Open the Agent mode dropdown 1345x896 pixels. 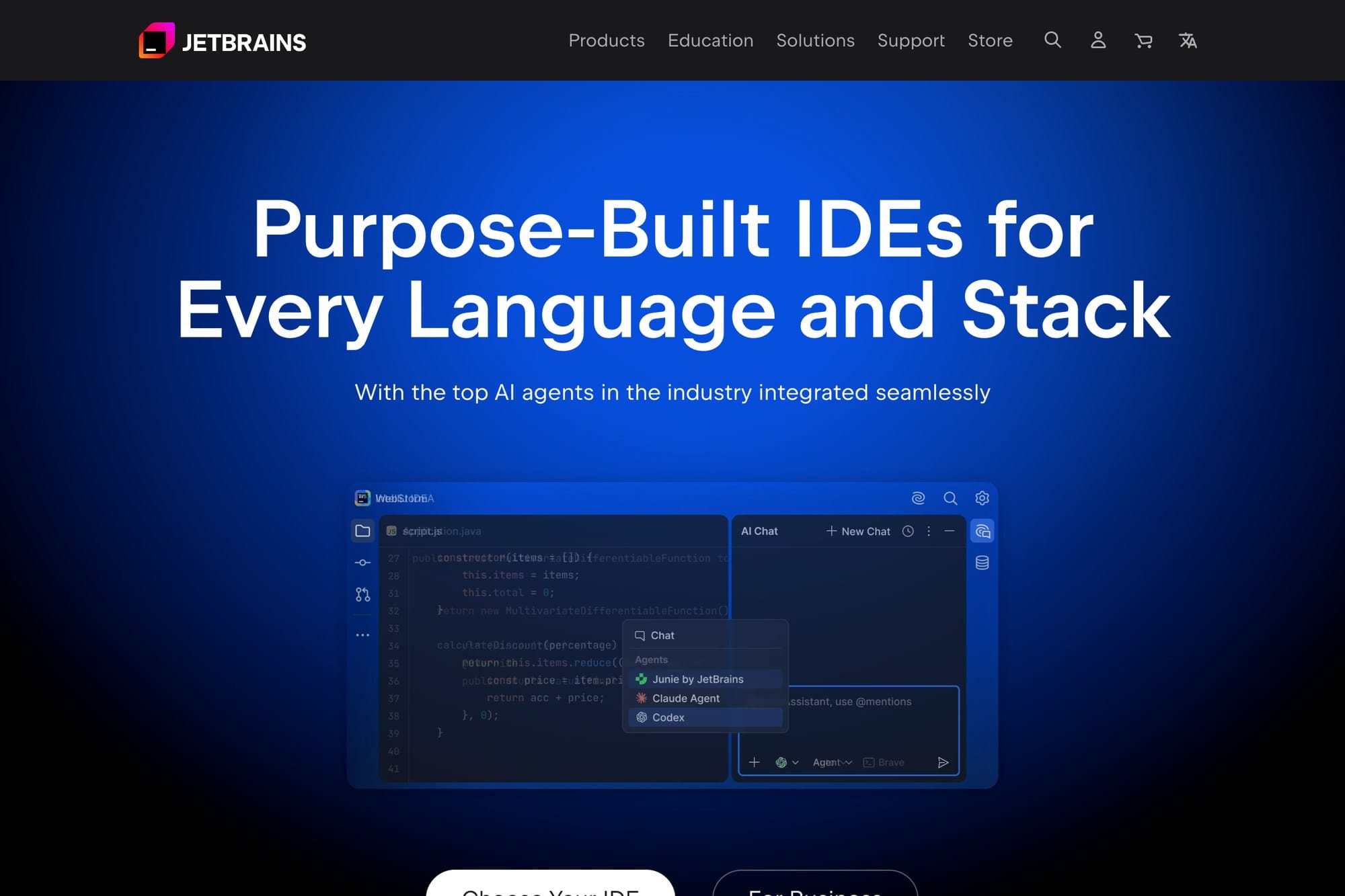832,762
